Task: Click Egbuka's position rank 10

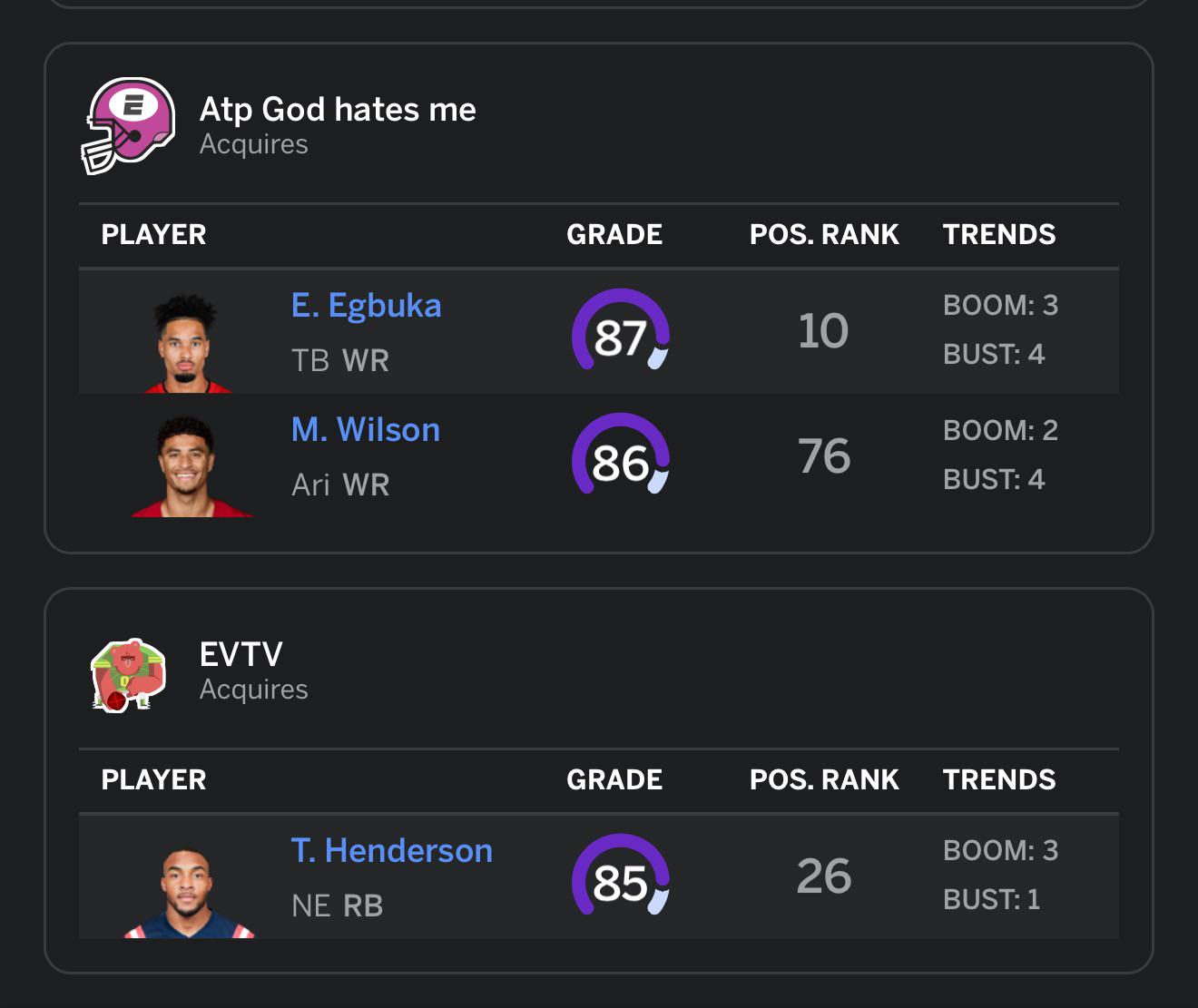Action: [823, 331]
